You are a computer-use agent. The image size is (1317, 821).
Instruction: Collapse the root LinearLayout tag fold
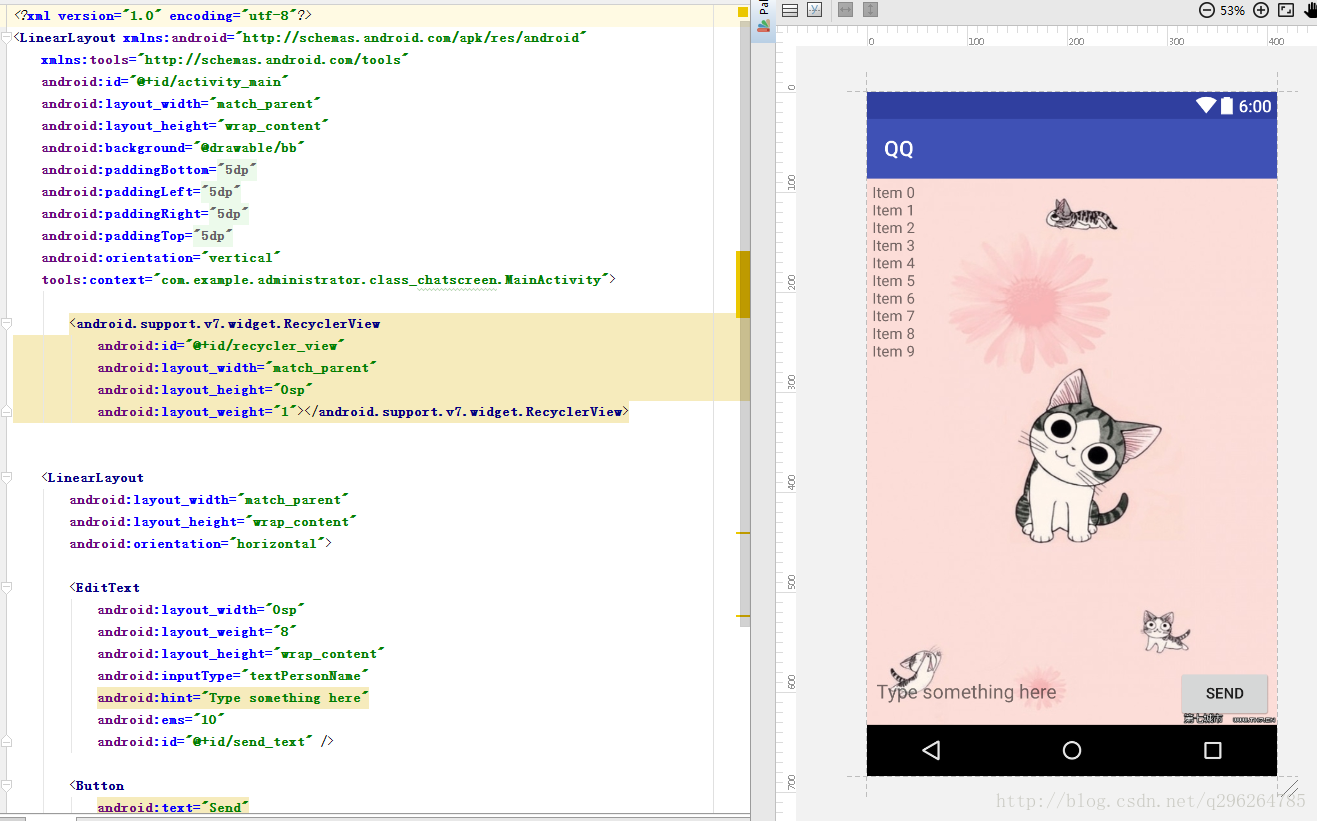pyautogui.click(x=6, y=38)
